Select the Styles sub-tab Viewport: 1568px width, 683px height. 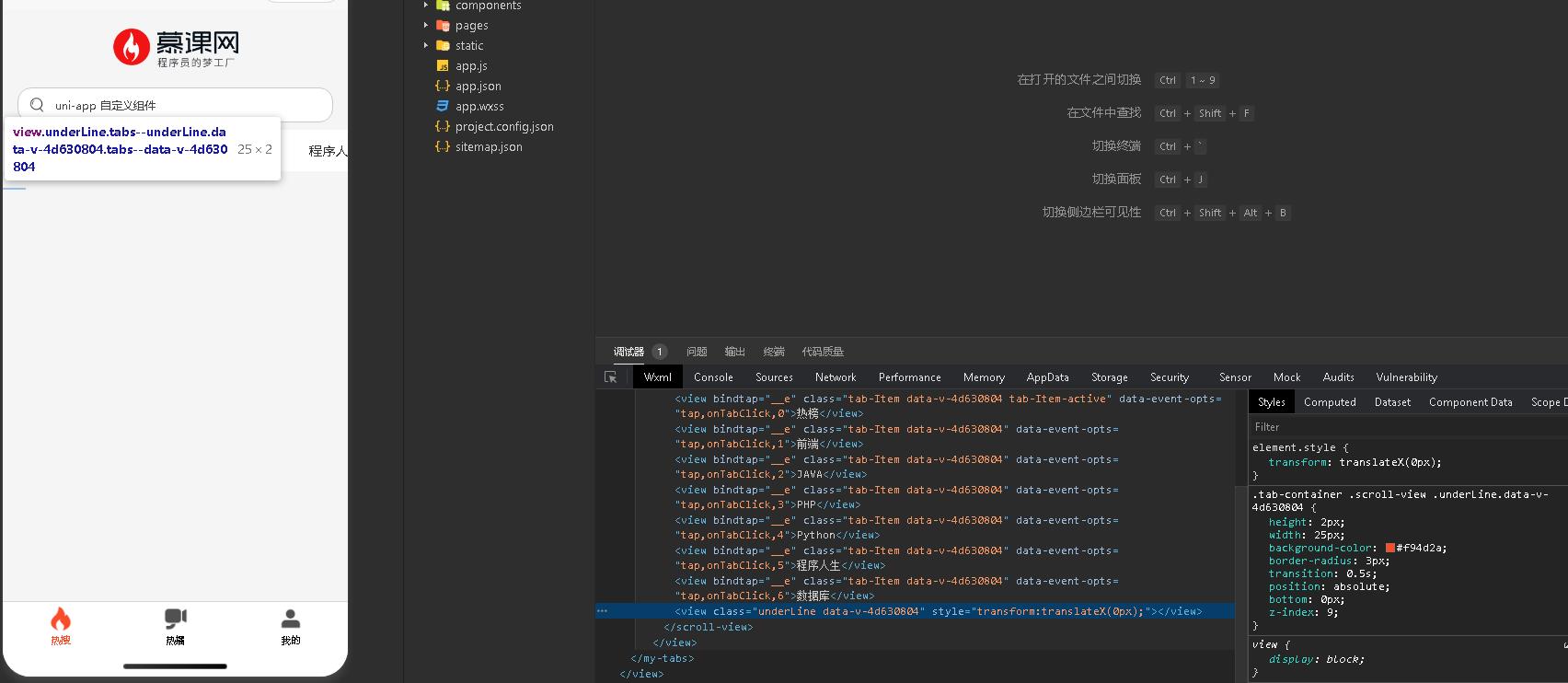1272,402
